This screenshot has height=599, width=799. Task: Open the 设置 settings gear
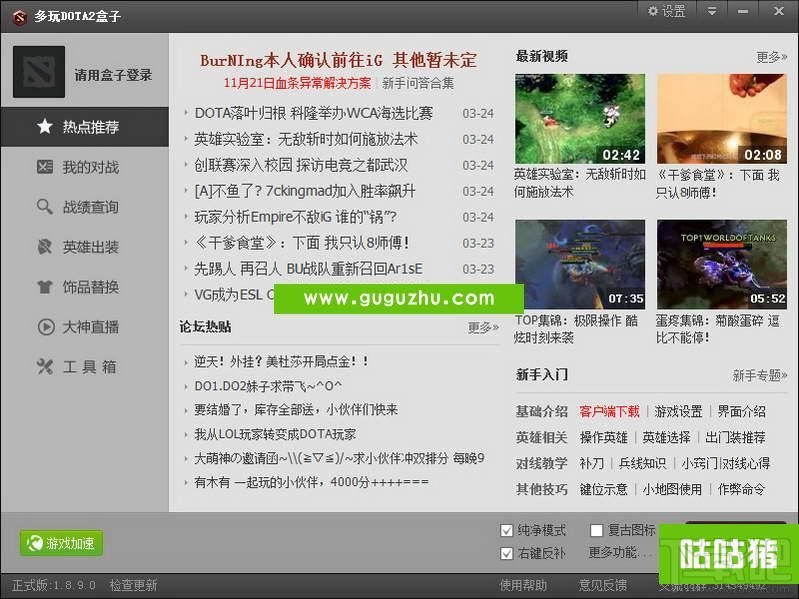tap(667, 11)
